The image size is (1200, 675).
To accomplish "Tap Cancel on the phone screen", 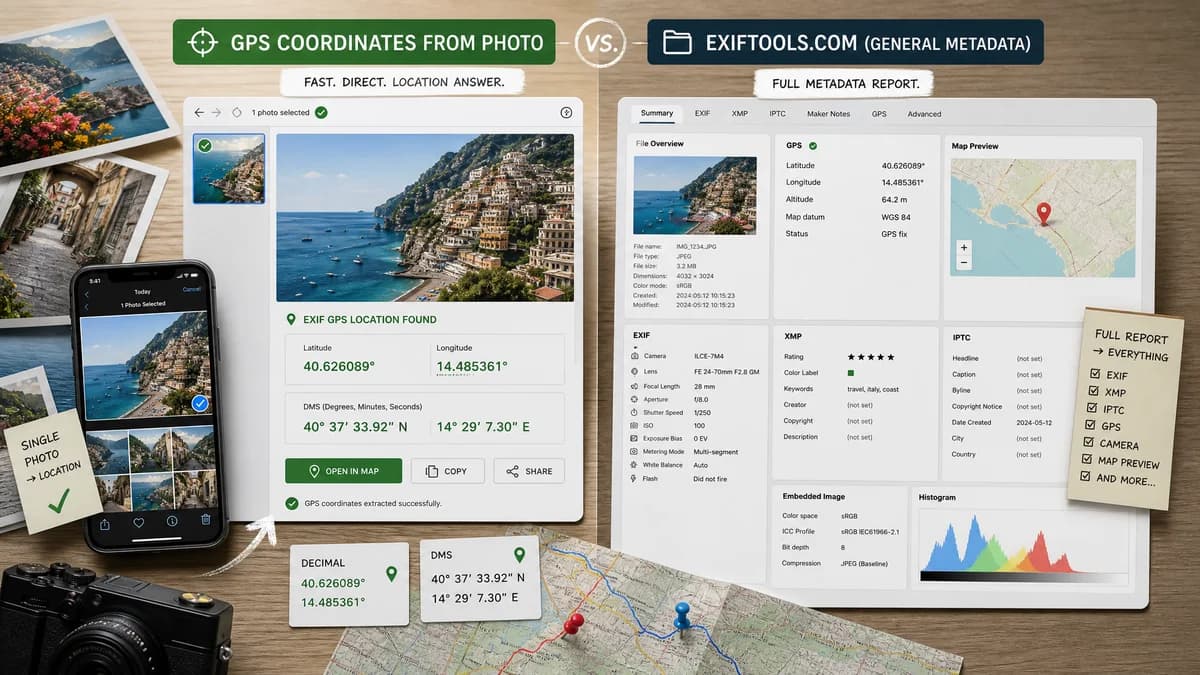I will (191, 290).
